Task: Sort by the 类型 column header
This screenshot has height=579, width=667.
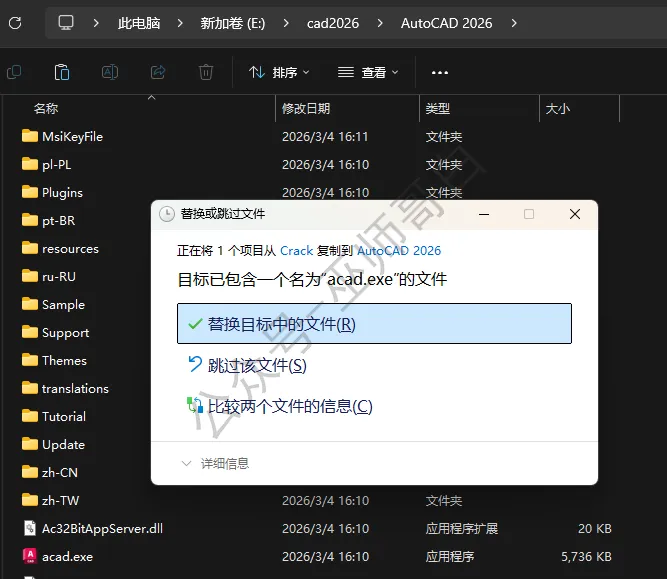Action: pyautogui.click(x=438, y=109)
